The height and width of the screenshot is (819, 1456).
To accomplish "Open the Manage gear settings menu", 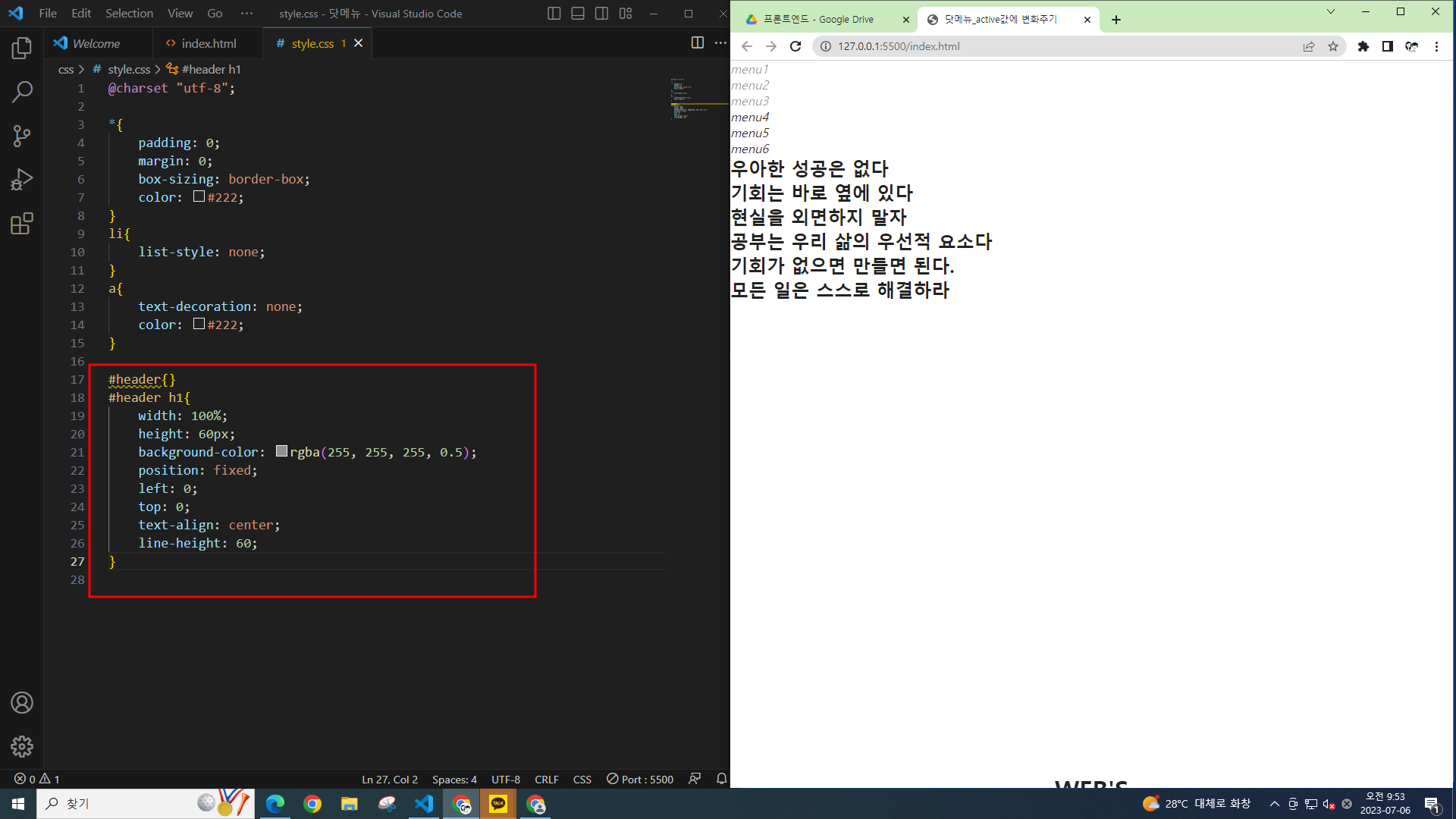I will click(22, 746).
